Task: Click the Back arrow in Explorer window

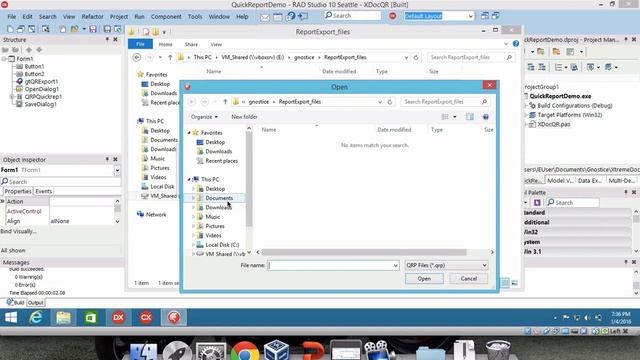Action: [137, 58]
